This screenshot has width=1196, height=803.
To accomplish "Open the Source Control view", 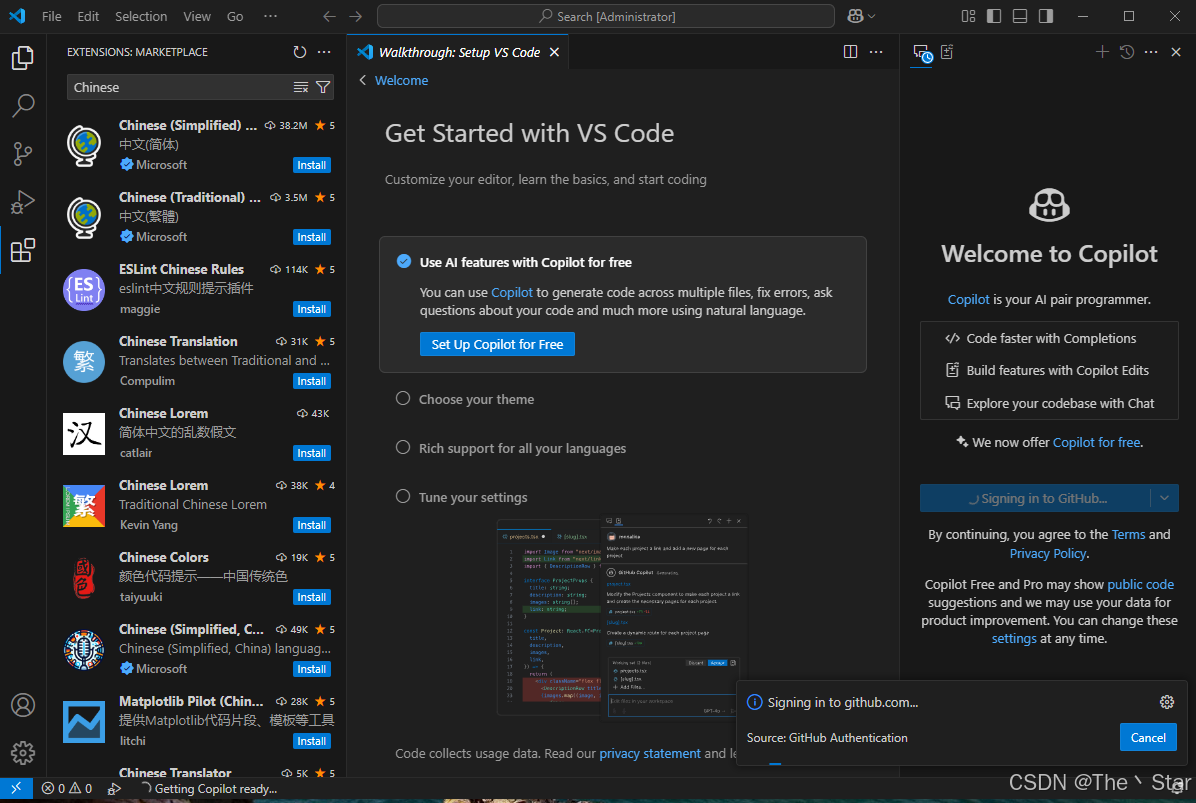I will coord(23,154).
